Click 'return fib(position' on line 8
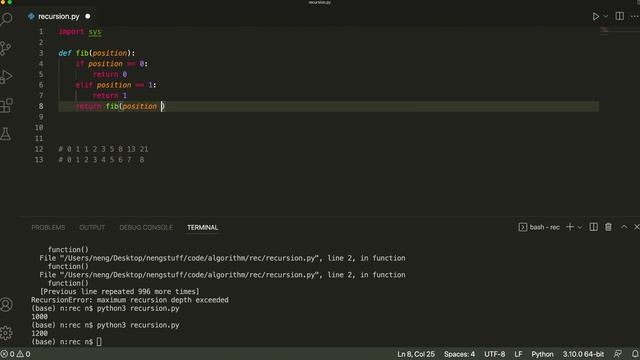 (116, 106)
